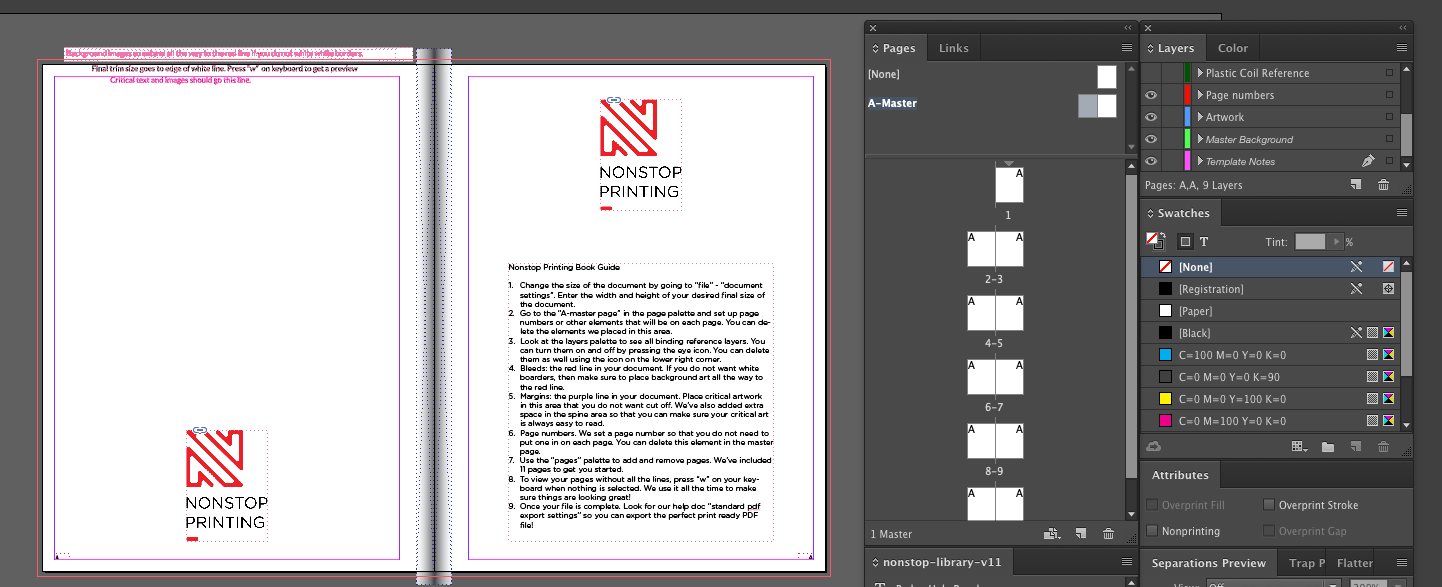Open the Swatches panel menu icon
Image resolution: width=1442 pixels, height=587 pixels.
1402,213
